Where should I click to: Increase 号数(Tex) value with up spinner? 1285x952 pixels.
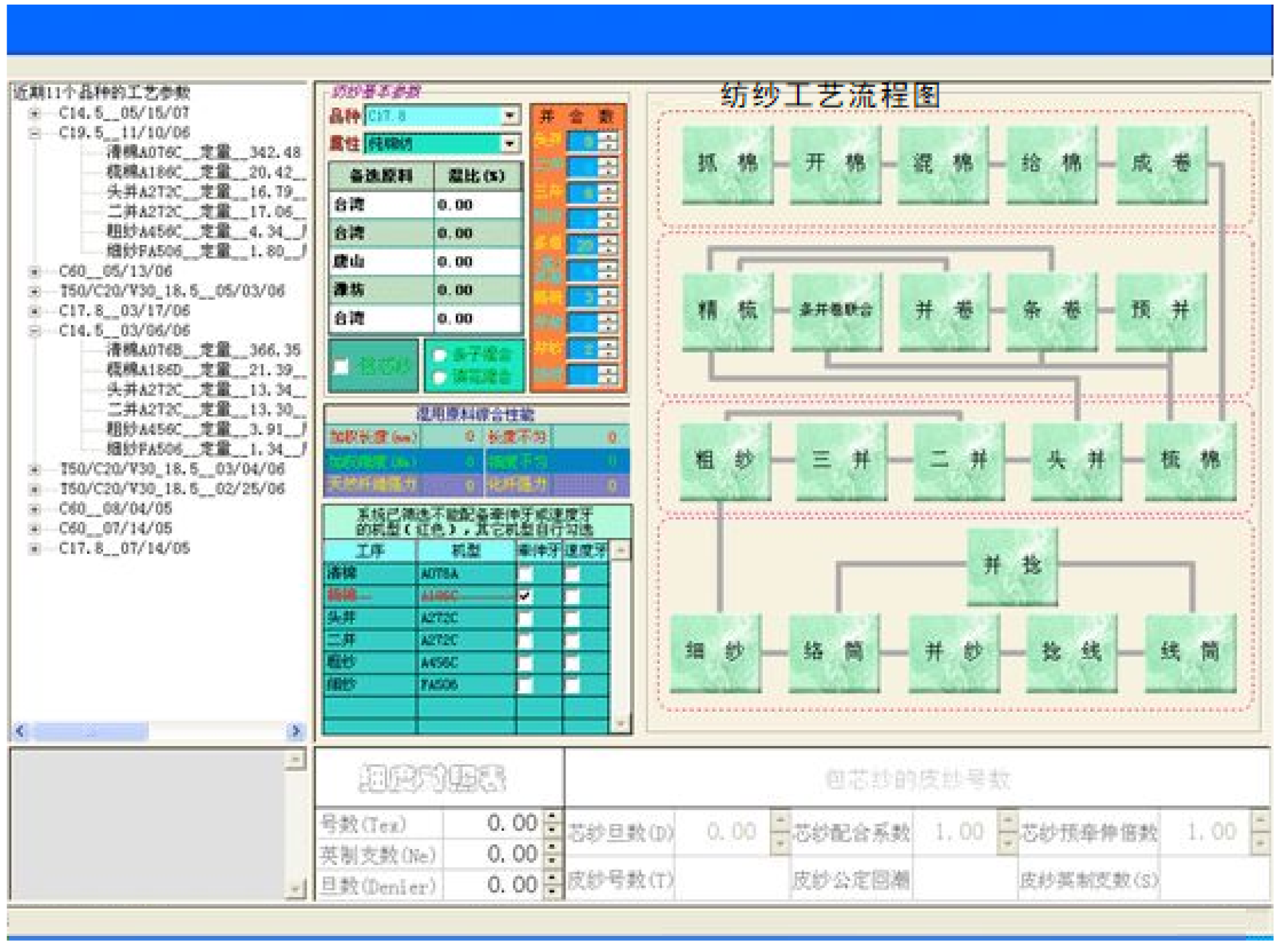[551, 816]
